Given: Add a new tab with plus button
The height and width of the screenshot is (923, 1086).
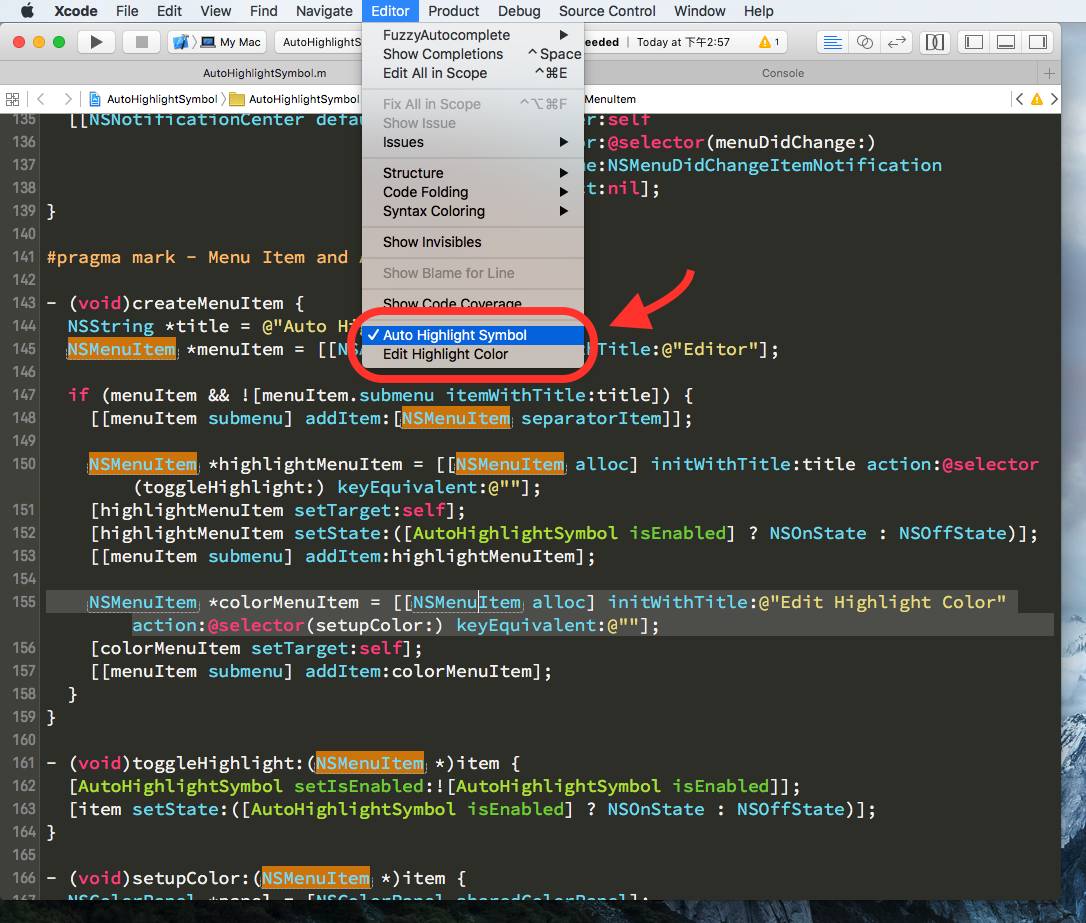Looking at the screenshot, I should point(1048,73).
